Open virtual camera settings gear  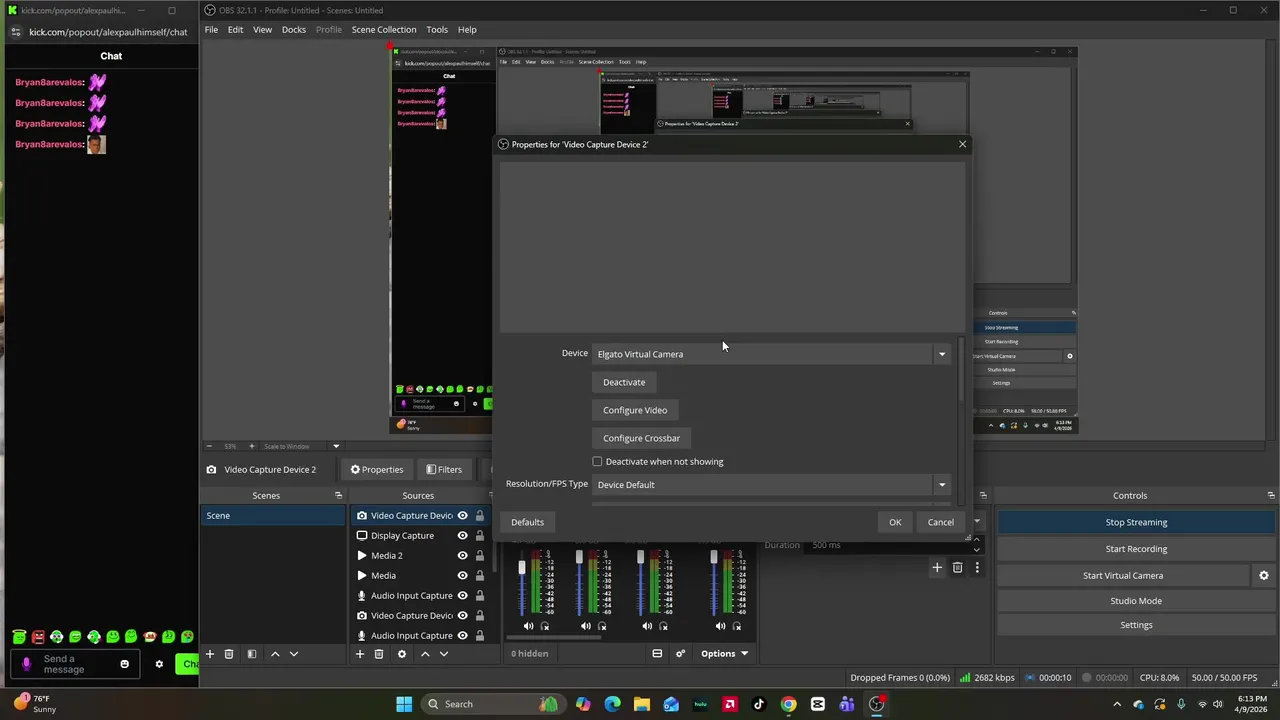tap(1264, 575)
